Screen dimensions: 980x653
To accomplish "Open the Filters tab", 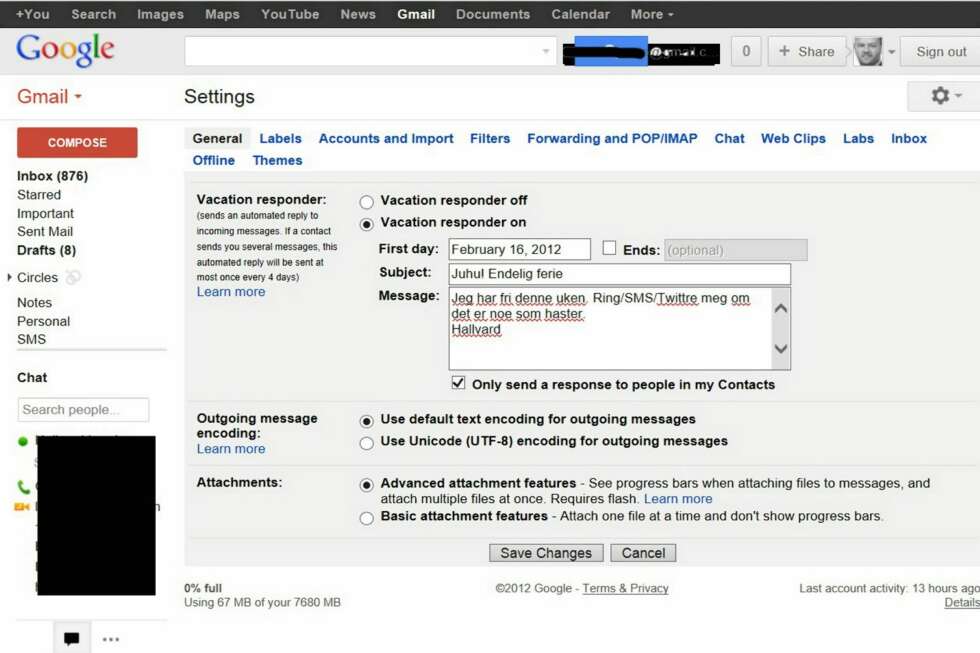I will click(490, 139).
